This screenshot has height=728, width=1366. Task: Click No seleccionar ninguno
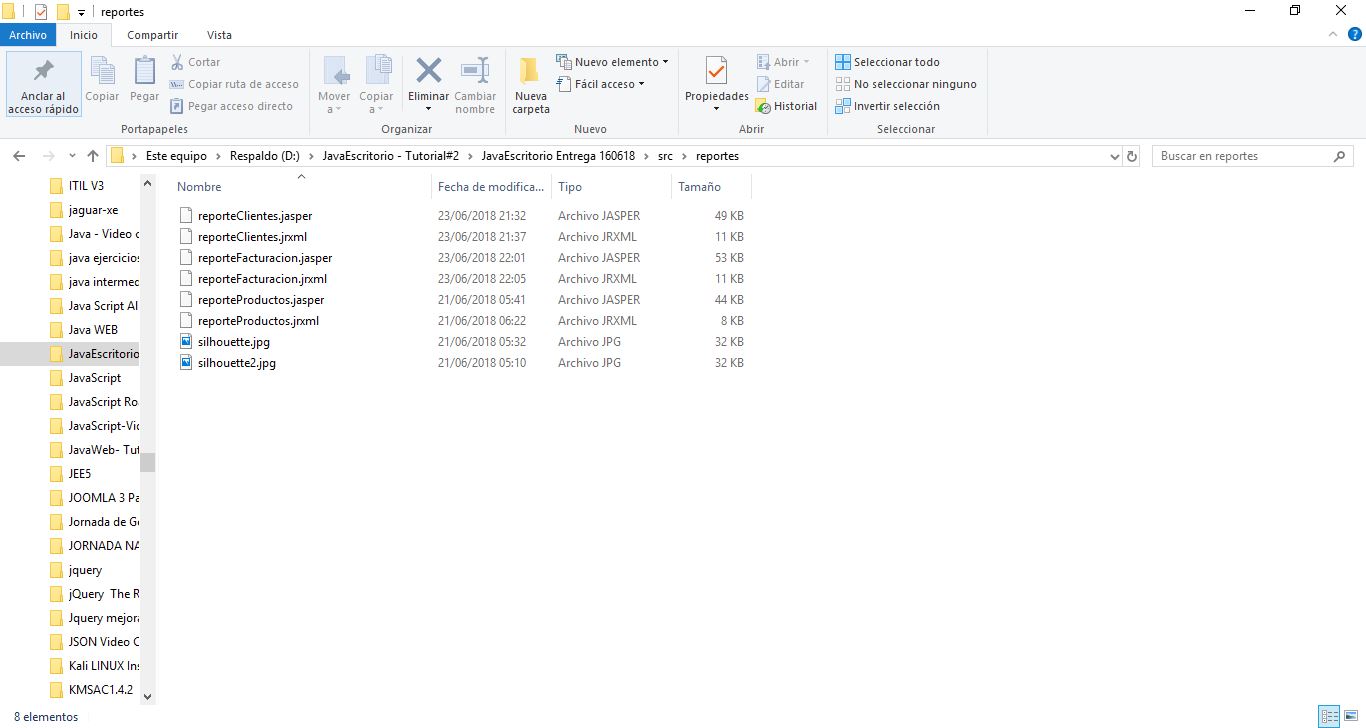906,84
